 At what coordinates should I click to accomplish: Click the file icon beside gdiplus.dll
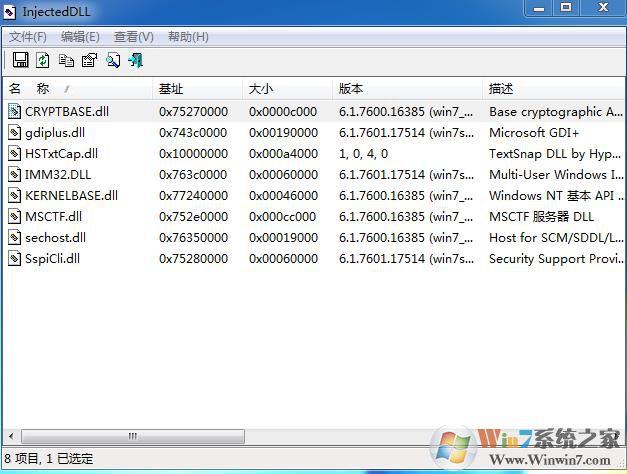click(15, 133)
